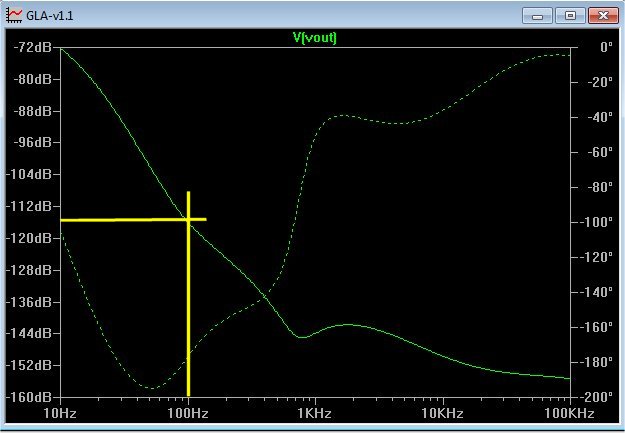The image size is (625, 433).
Task: Click the -20° phase axis label
Action: tap(600, 82)
